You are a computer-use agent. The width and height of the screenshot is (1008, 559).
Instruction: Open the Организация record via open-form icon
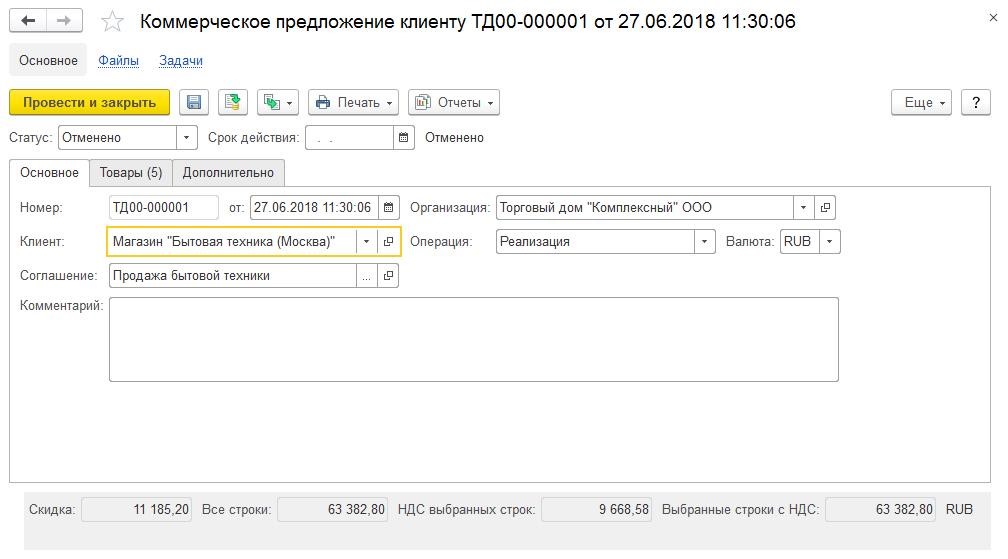pos(825,208)
